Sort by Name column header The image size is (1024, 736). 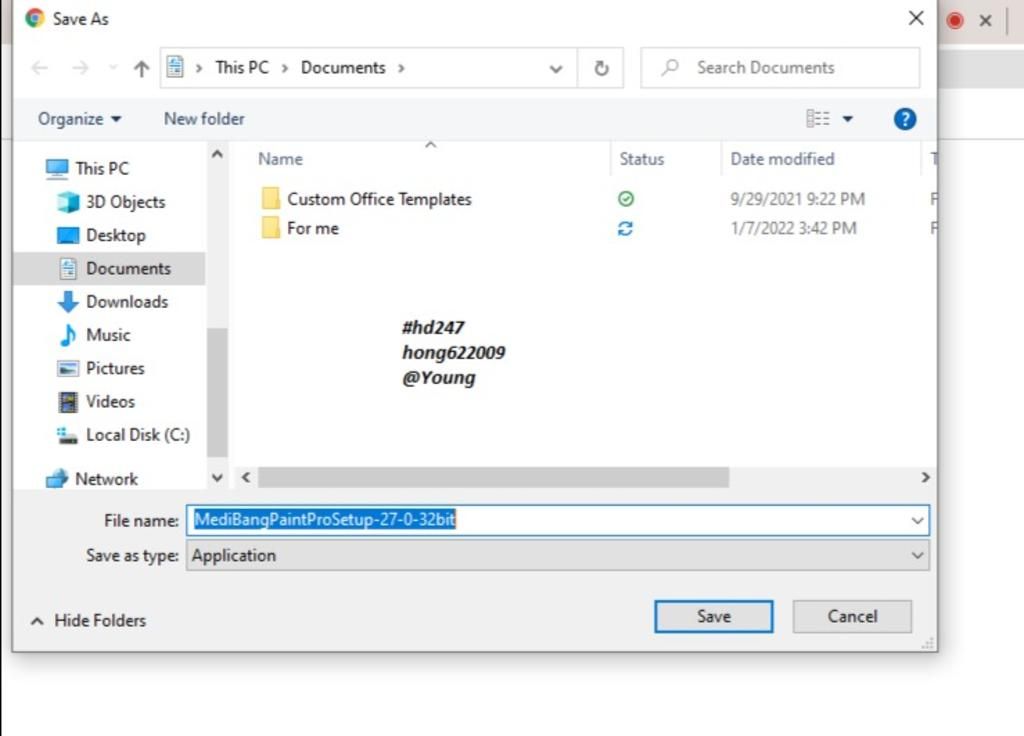[x=280, y=159]
